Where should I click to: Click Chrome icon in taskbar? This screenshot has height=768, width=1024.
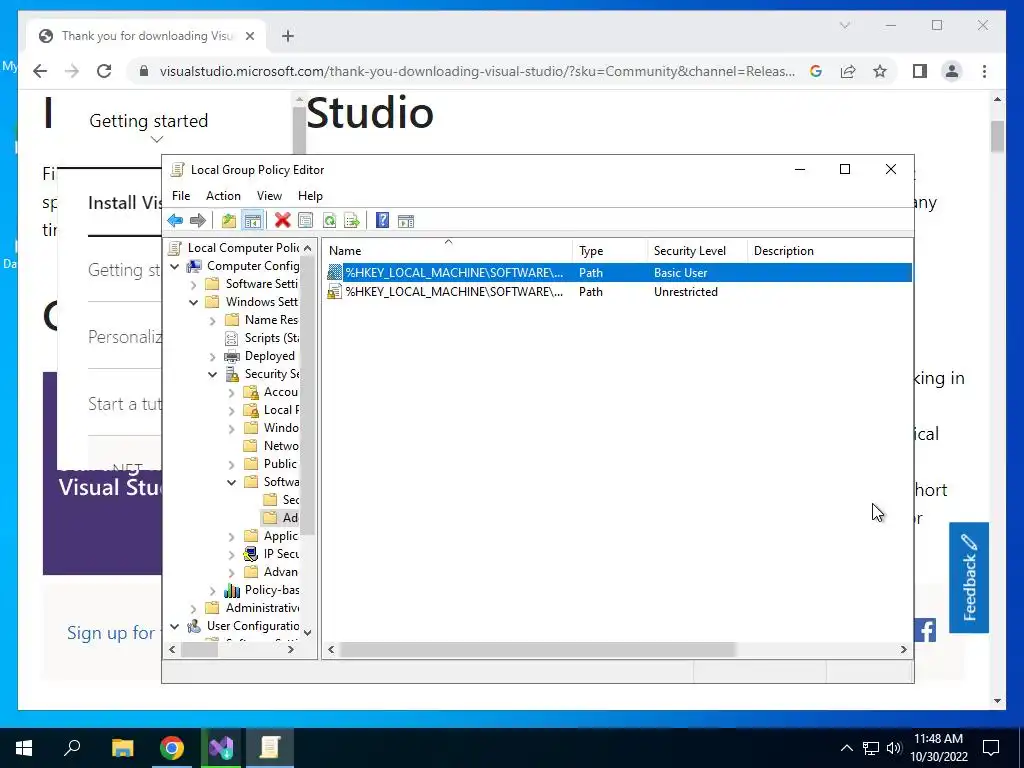172,748
